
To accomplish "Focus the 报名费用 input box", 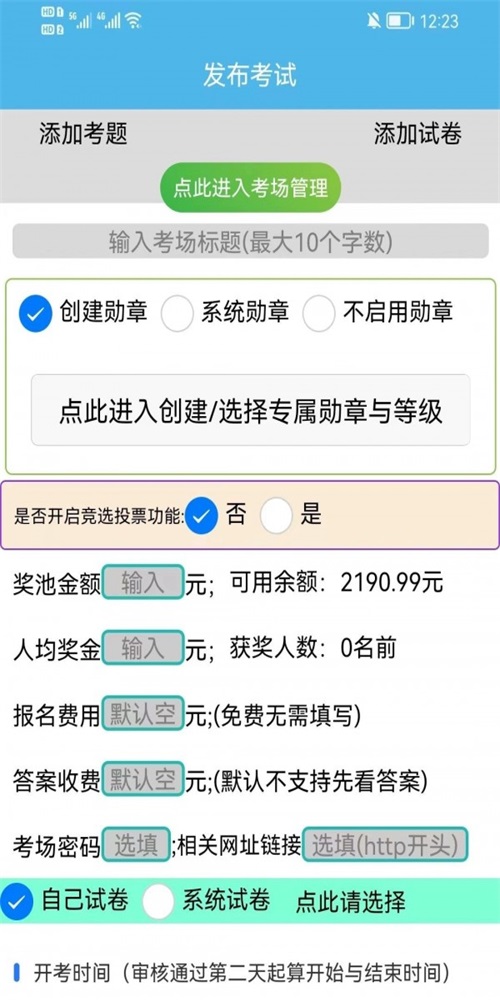I will (x=143, y=714).
